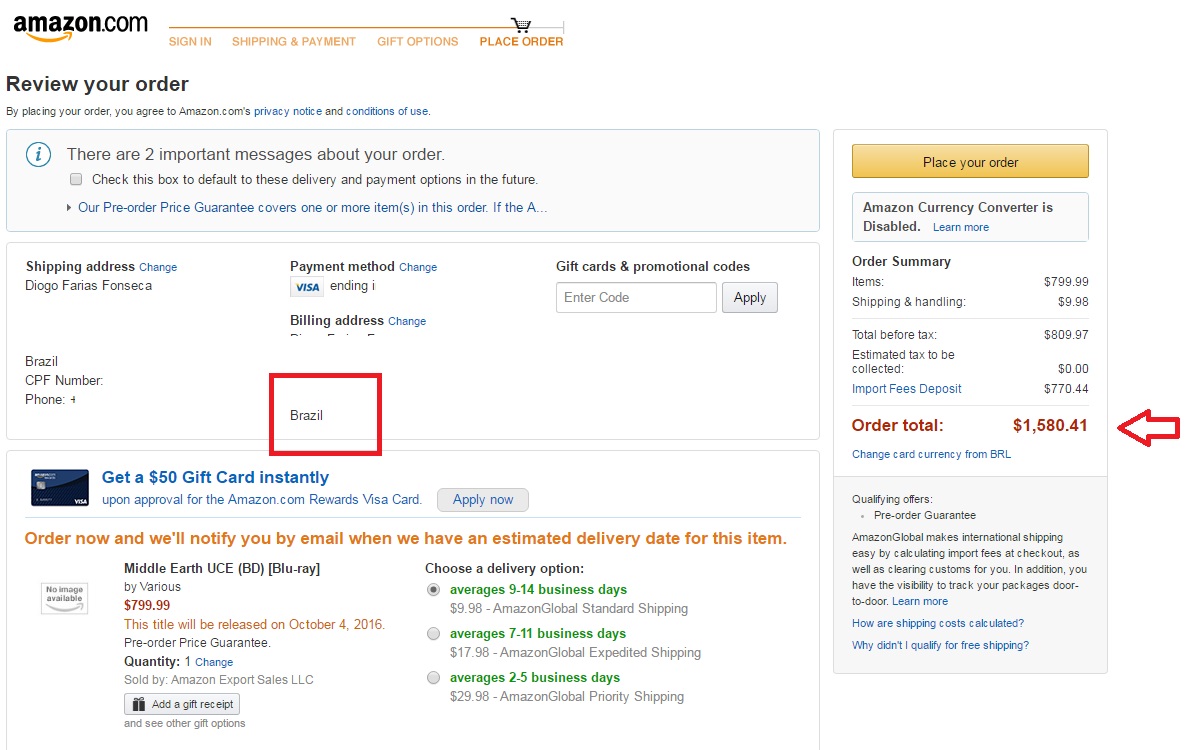Click the shopping cart progress icon
The image size is (1193, 750).
click(521, 25)
